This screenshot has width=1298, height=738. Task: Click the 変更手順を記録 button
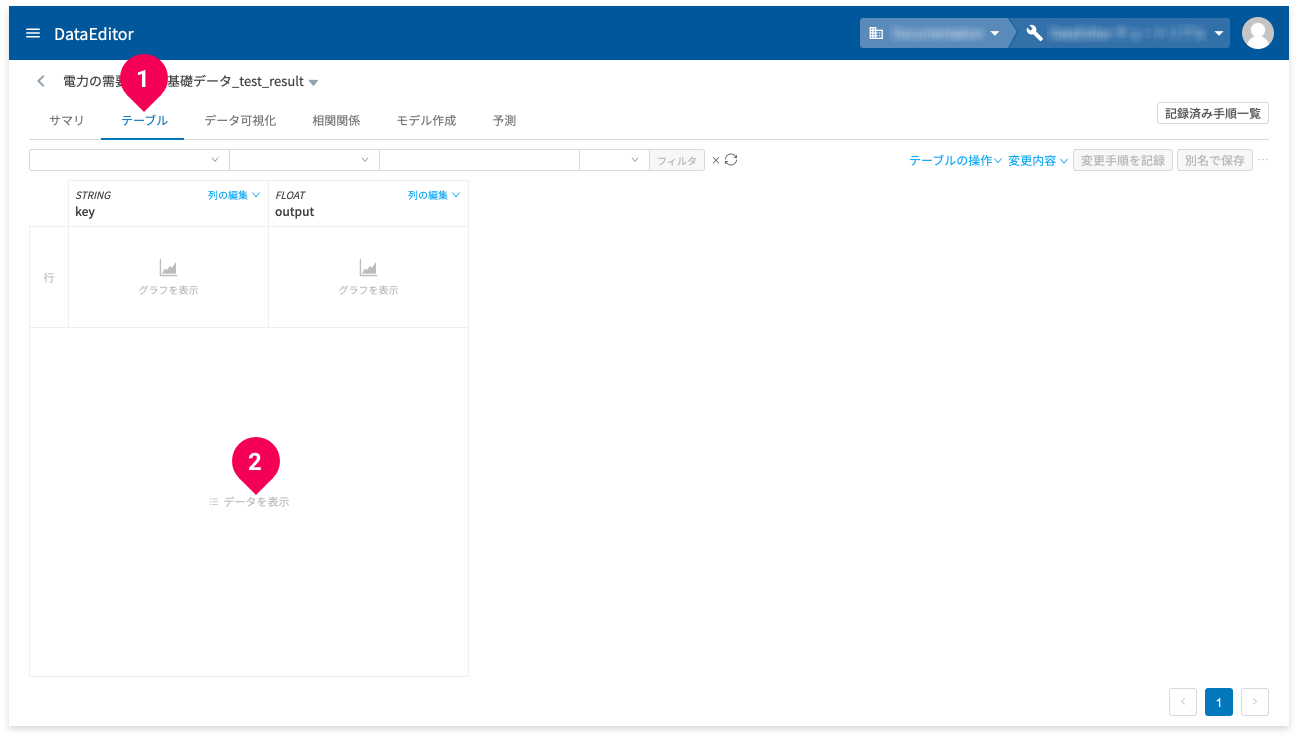coord(1123,160)
